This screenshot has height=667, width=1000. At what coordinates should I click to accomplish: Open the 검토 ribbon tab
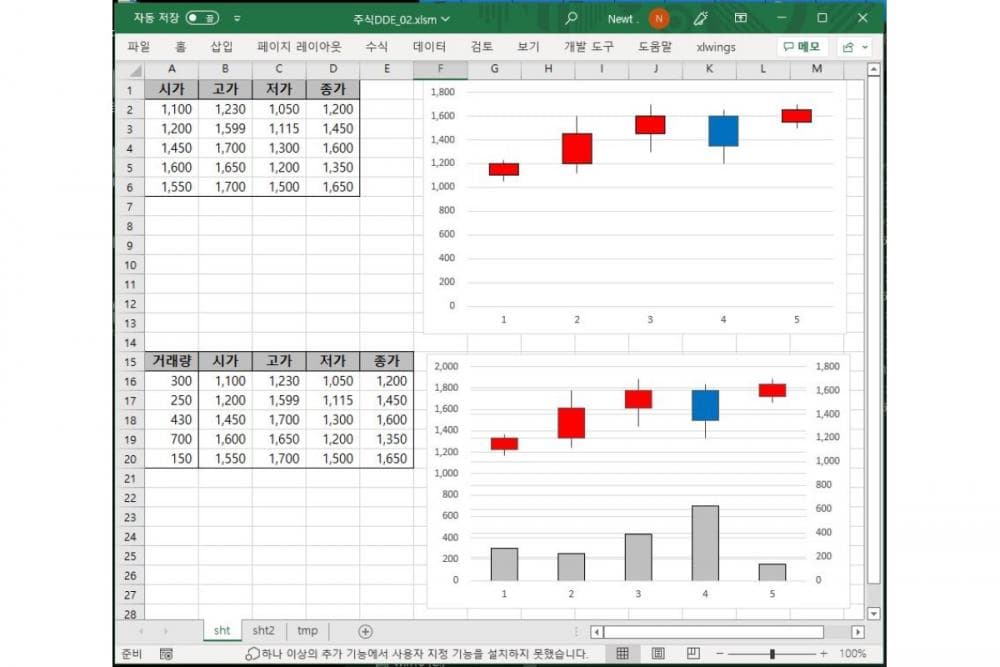coord(482,47)
